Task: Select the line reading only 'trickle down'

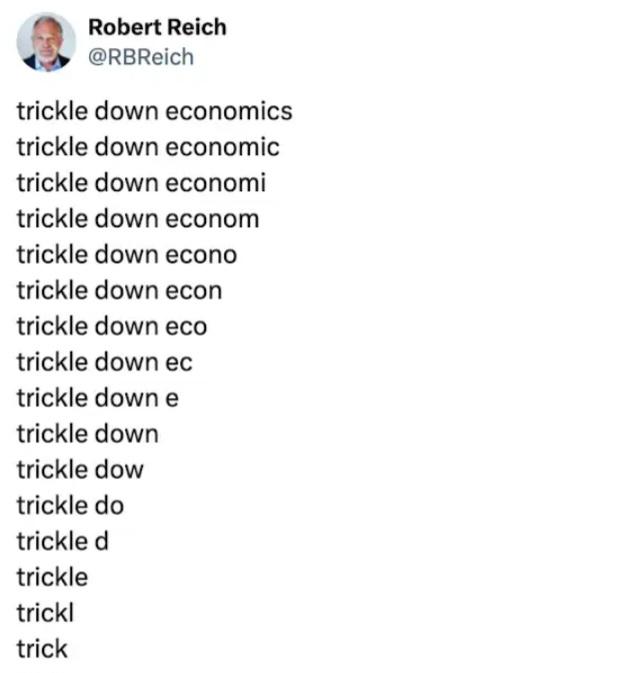Action: click(x=87, y=434)
